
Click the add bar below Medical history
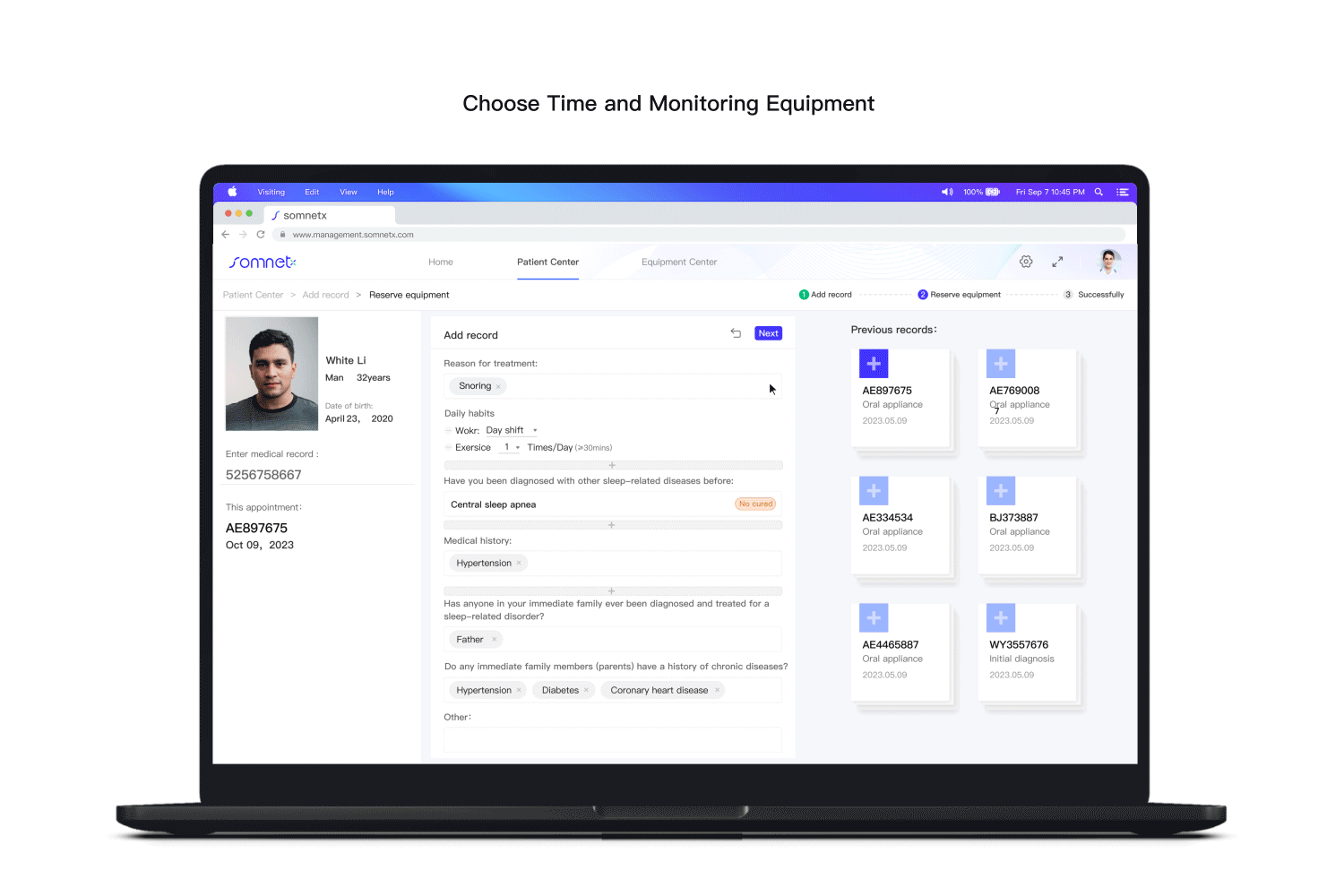point(613,591)
